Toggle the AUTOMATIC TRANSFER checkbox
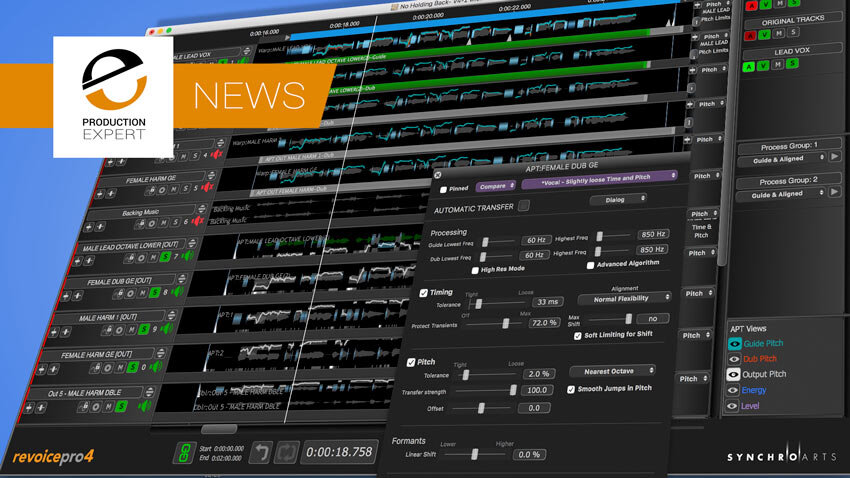This screenshot has width=850, height=478. (x=524, y=205)
